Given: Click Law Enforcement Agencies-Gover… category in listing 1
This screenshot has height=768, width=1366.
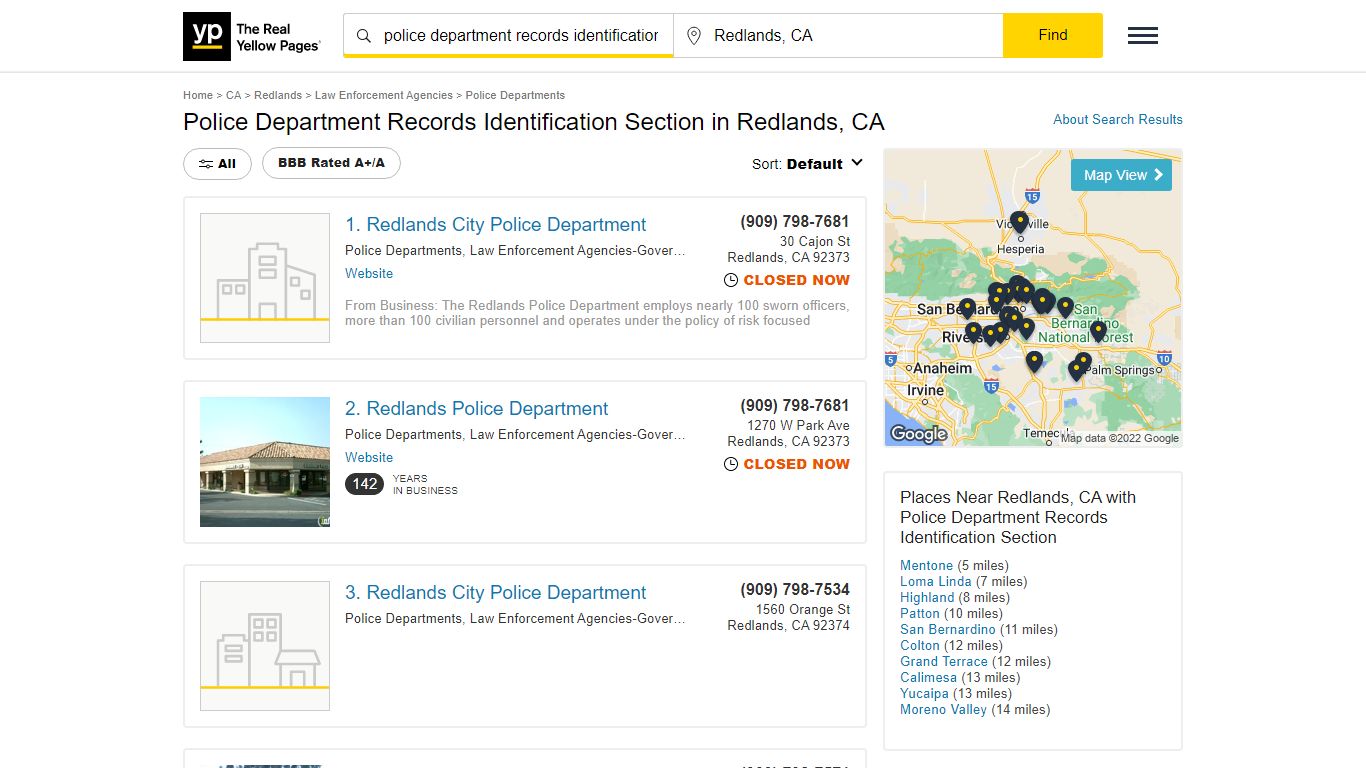Looking at the screenshot, I should pos(578,251).
